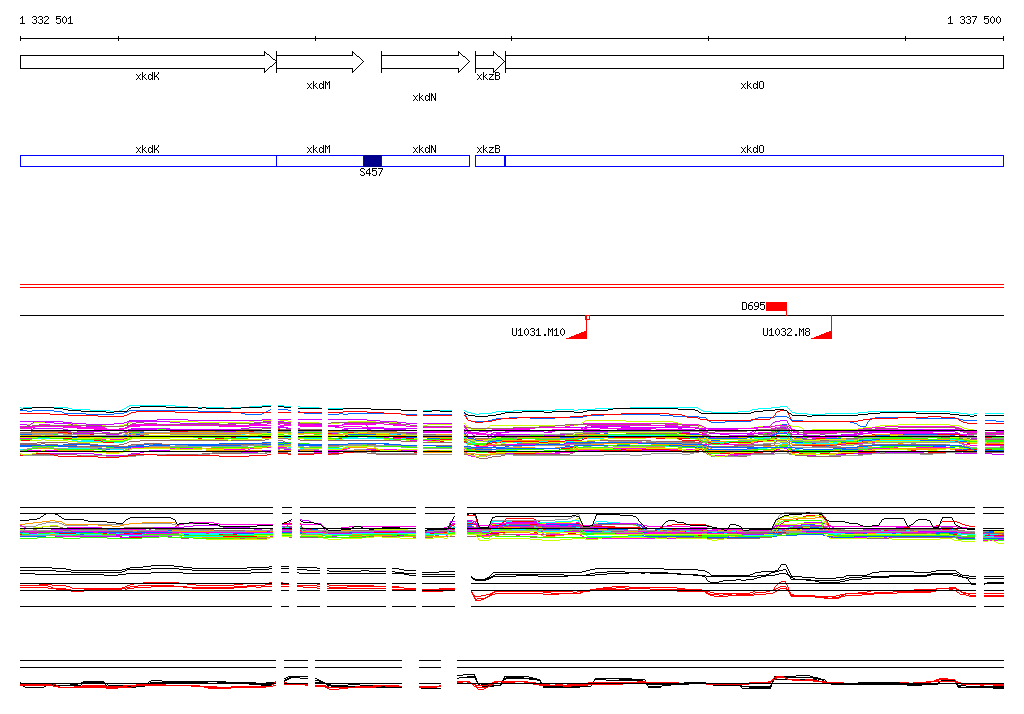Click the xkzB gene arrow

pos(490,62)
